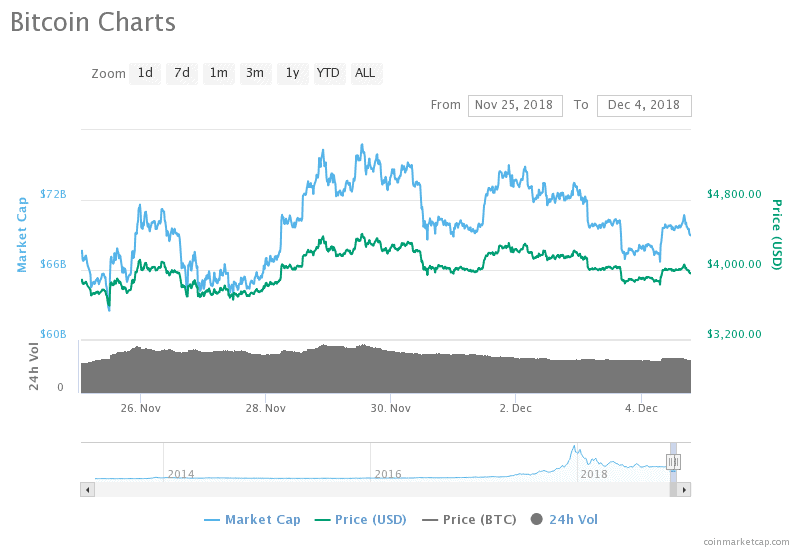Click the navigator right scroll arrow
The image size is (800, 550).
point(684,490)
